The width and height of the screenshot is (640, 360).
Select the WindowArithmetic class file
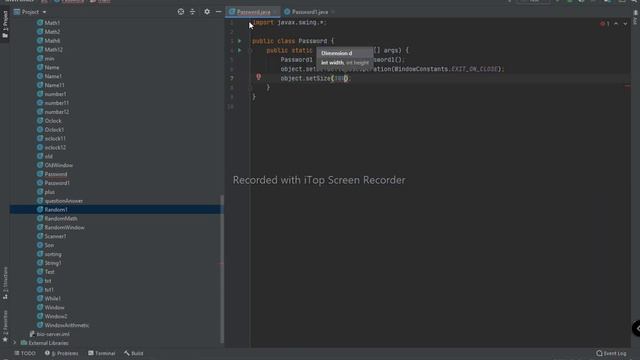pos(63,325)
